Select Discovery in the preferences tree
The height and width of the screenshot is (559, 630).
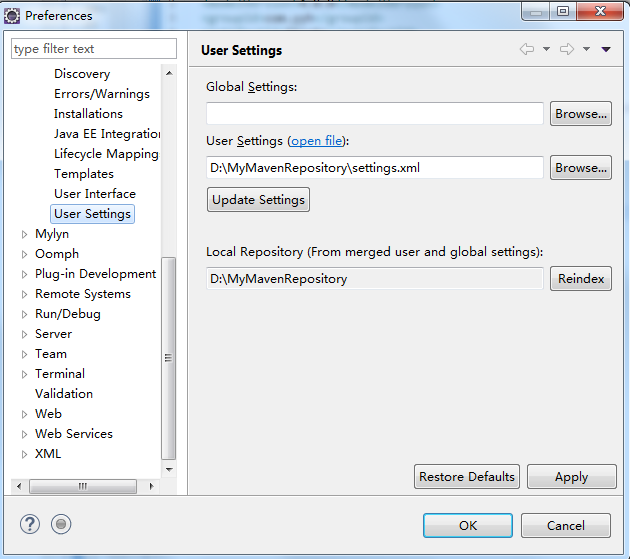pos(82,74)
